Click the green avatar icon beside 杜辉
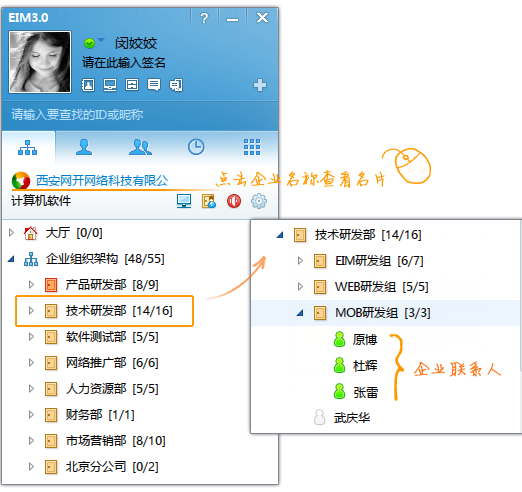Image resolution: width=522 pixels, height=492 pixels. coord(339,365)
